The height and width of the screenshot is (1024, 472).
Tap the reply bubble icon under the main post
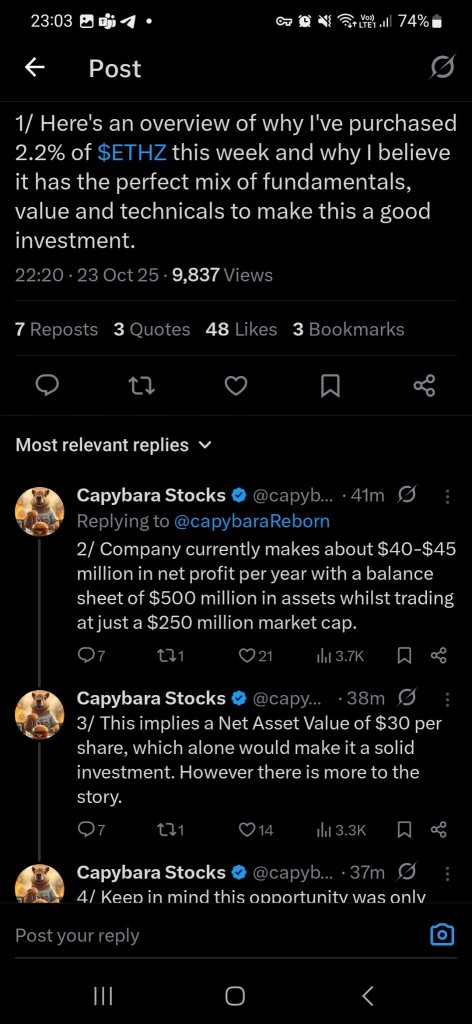(46, 387)
